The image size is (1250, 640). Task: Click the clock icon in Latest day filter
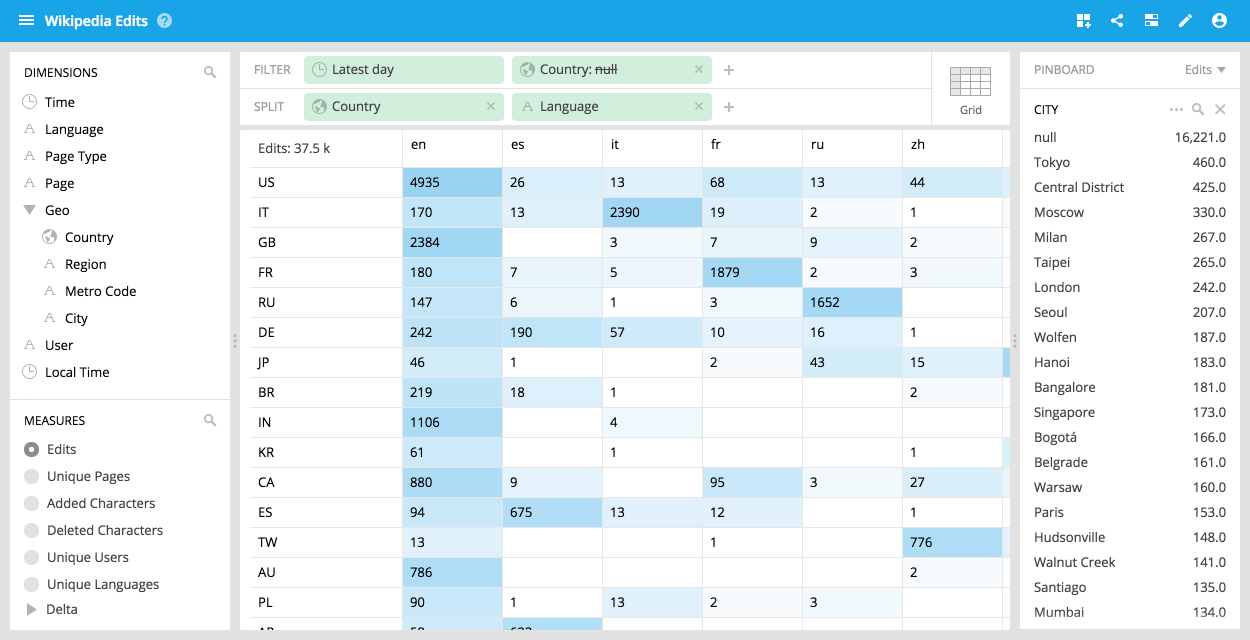point(320,70)
